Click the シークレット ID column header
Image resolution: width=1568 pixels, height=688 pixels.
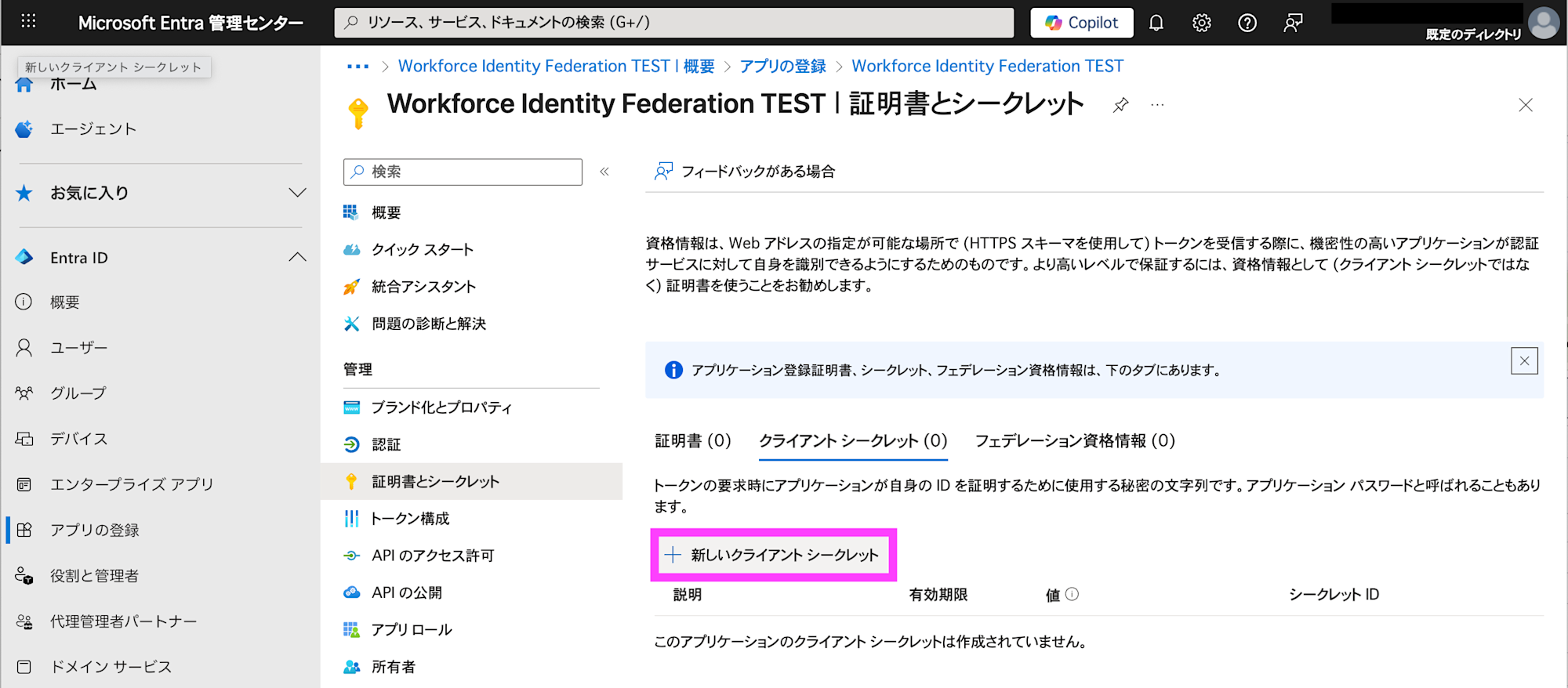(x=1334, y=595)
